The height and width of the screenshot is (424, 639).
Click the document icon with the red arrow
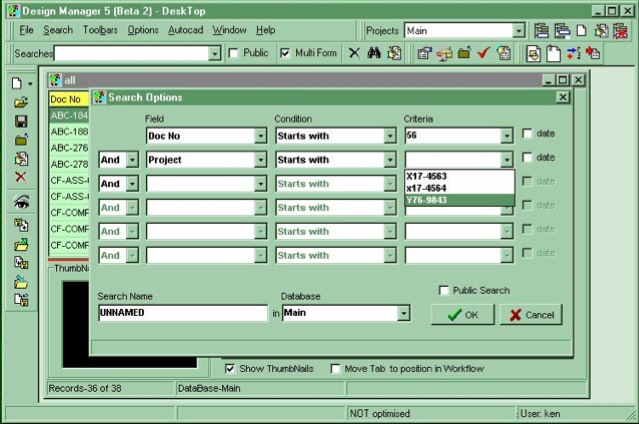(593, 53)
